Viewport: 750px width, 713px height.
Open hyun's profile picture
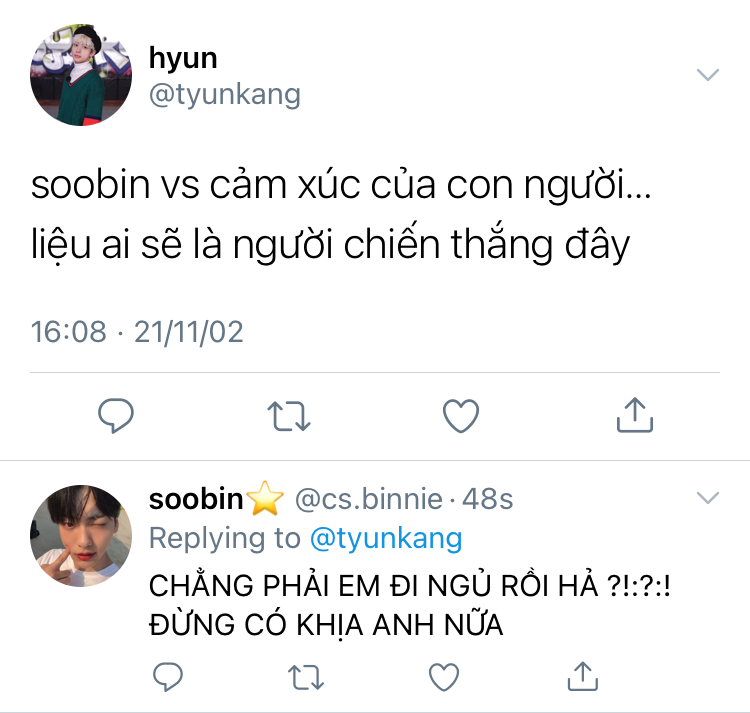81,75
